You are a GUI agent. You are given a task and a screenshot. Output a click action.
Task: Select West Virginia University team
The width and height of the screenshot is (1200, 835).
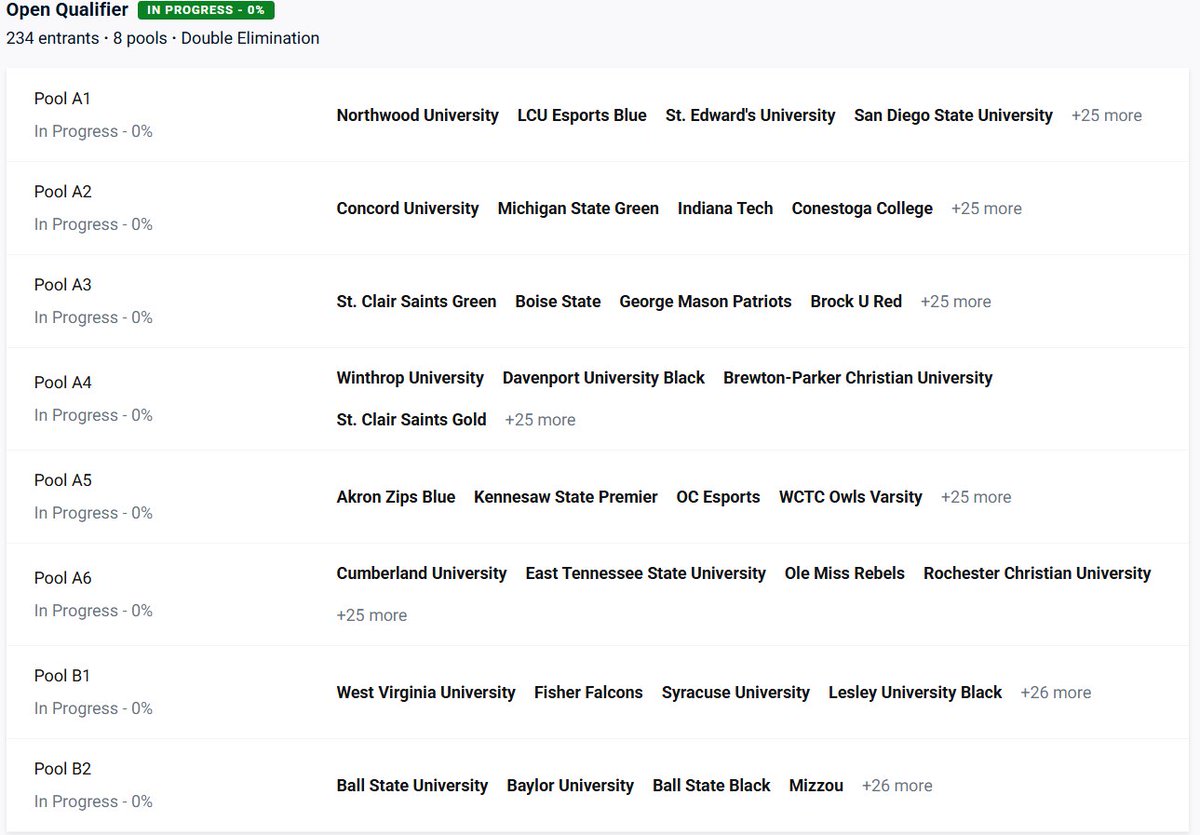(x=426, y=692)
